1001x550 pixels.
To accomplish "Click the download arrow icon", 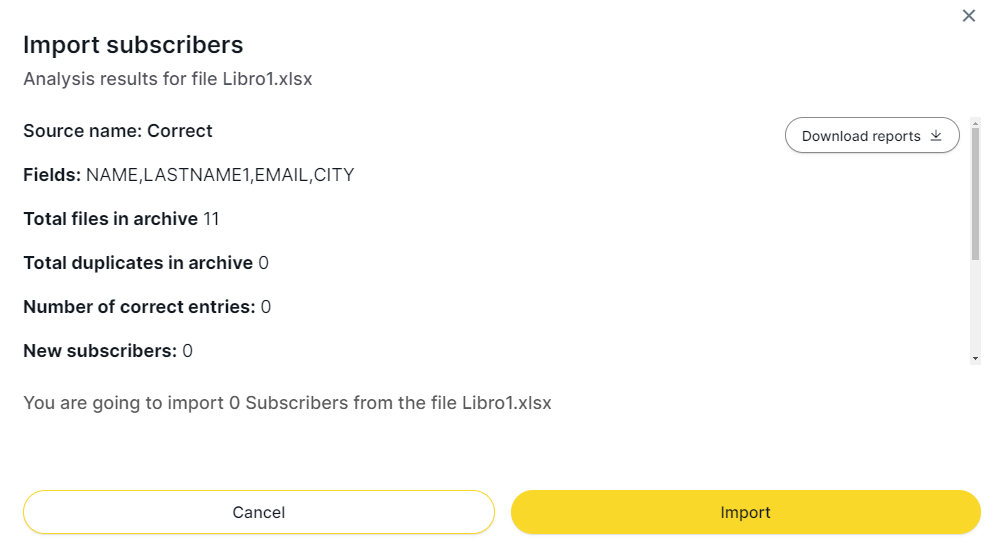I will pos(936,136).
